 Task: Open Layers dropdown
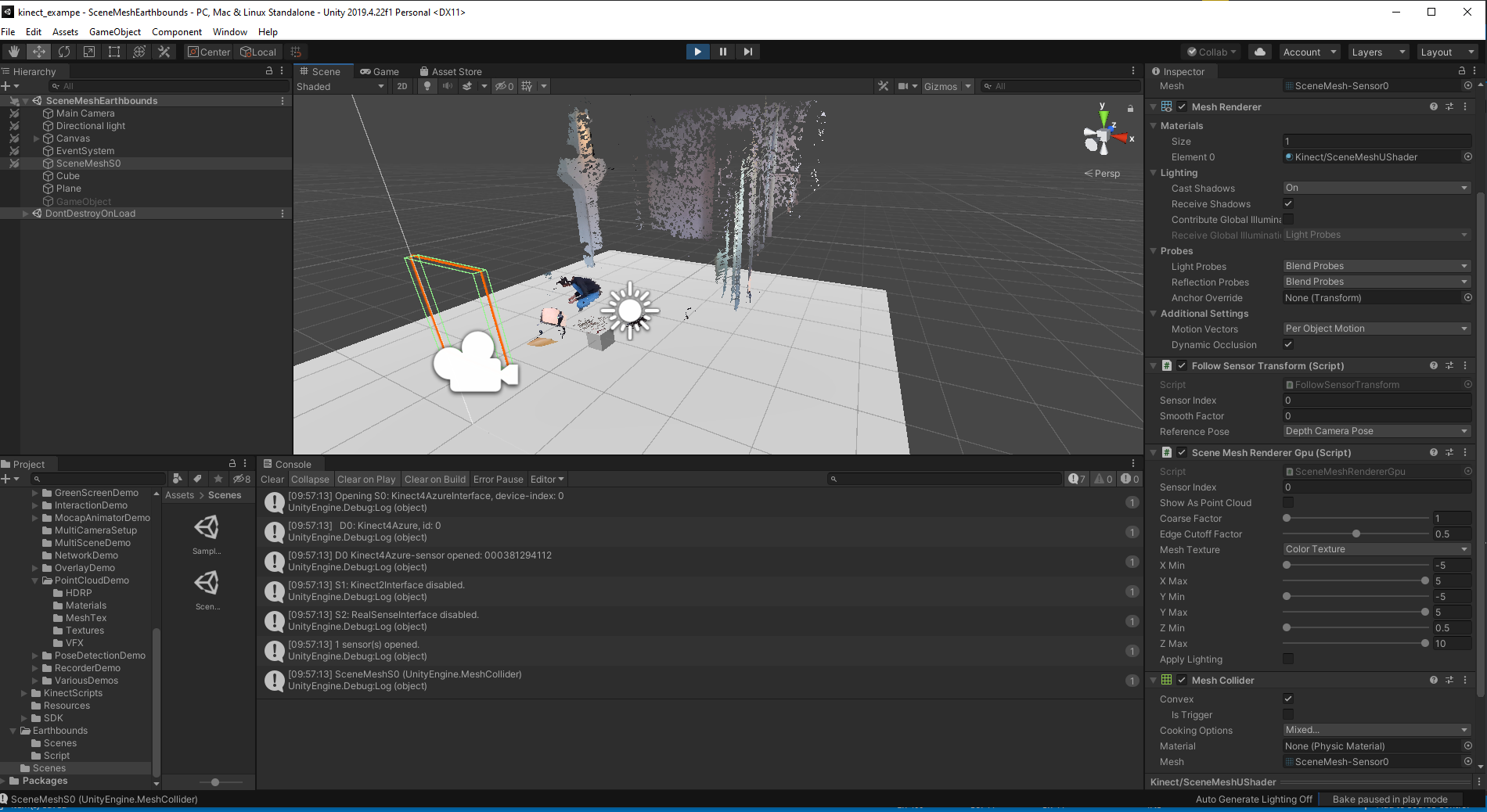(x=1377, y=52)
